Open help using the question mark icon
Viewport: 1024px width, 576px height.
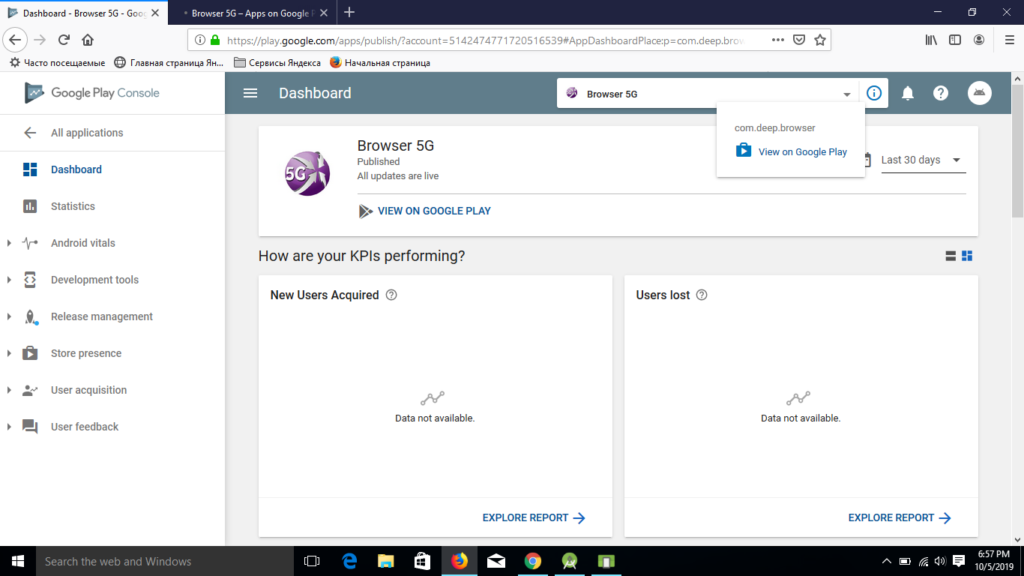pos(940,92)
